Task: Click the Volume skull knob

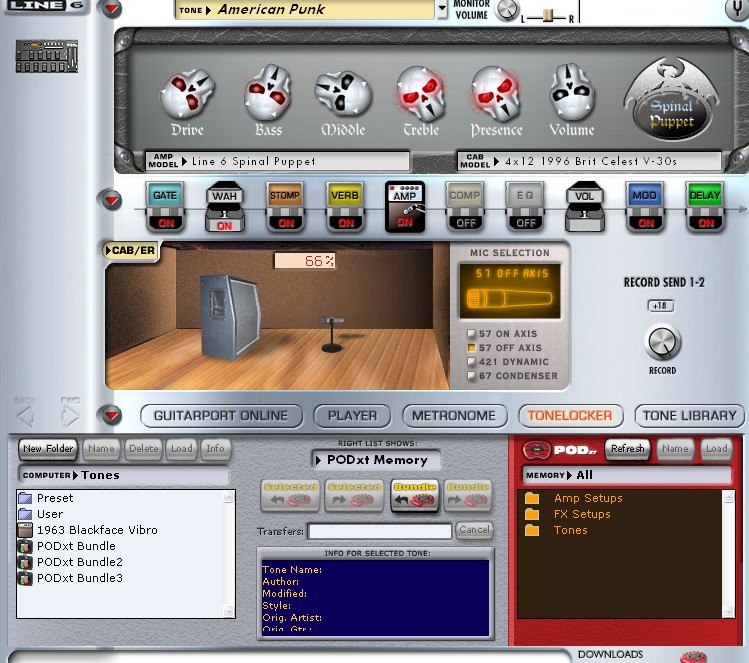Action: pos(571,92)
